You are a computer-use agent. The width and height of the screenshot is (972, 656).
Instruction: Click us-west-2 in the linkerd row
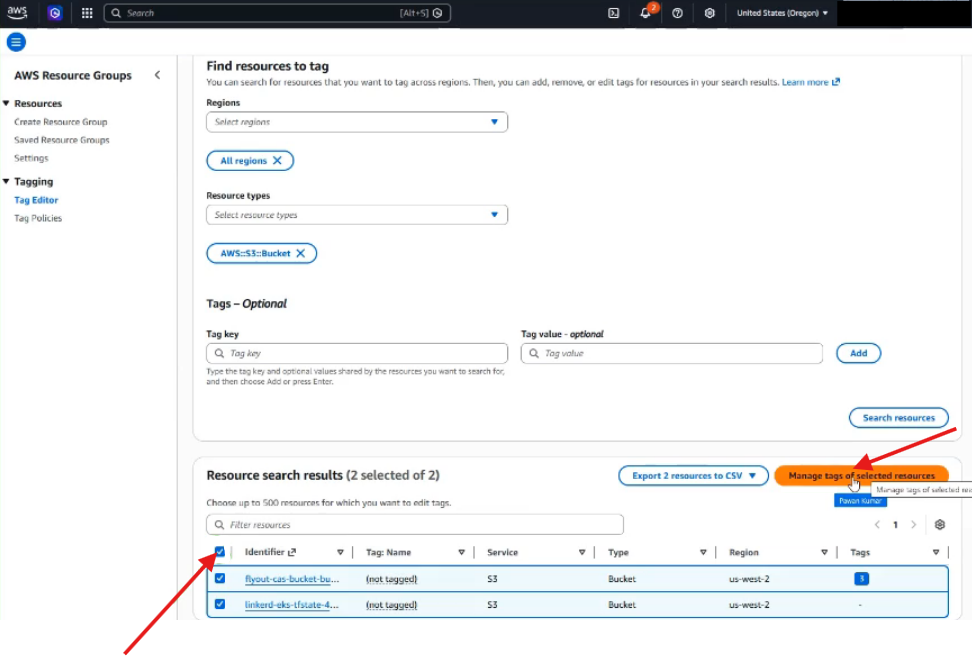pos(749,605)
